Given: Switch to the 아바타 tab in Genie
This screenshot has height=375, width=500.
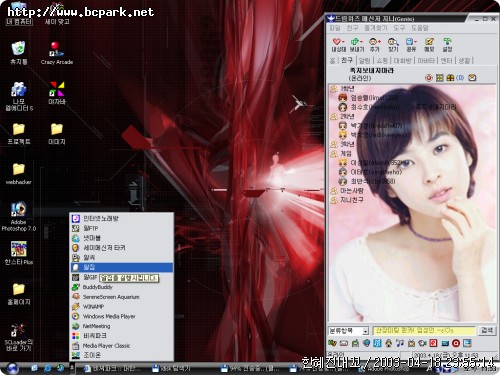Looking at the screenshot, I should 426,60.
